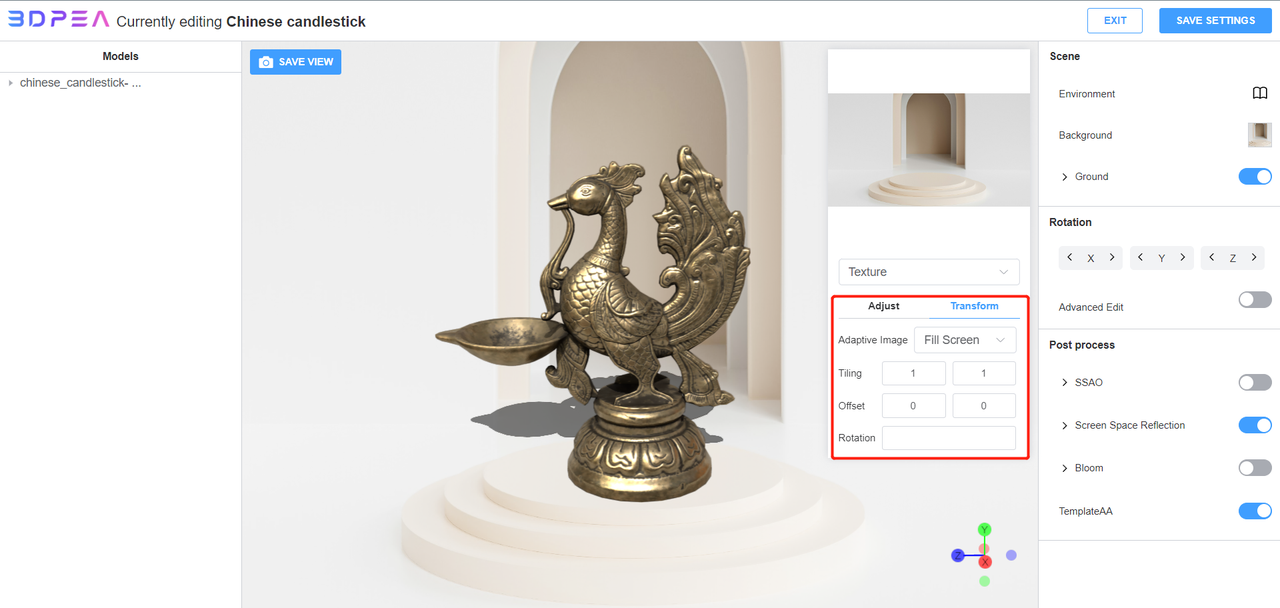The width and height of the screenshot is (1280, 608).
Task: Enable the Advanced Edit switch
Action: tap(1255, 299)
